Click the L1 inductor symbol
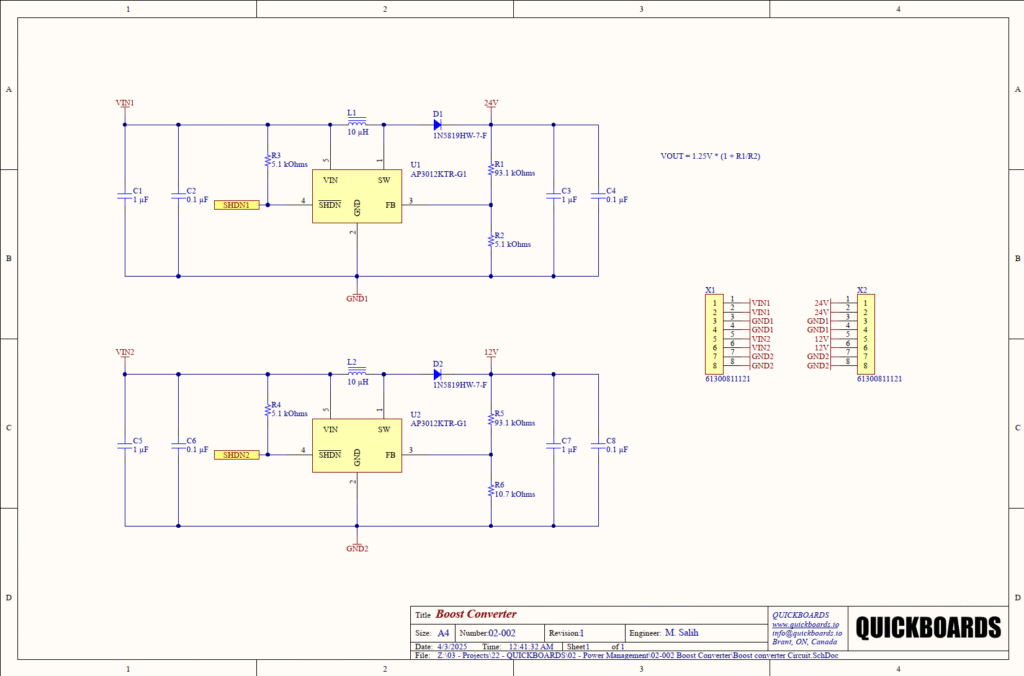This screenshot has height=676, width=1024. pos(356,124)
